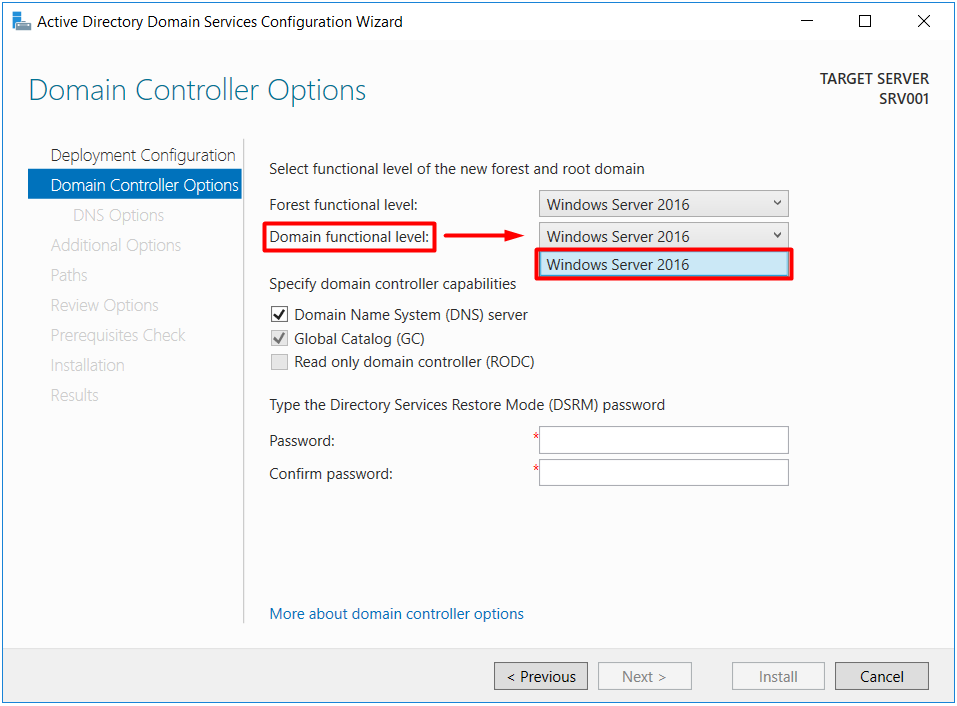This screenshot has height=706, width=957.
Task: Click the server name 'SRV001'
Action: click(x=904, y=99)
